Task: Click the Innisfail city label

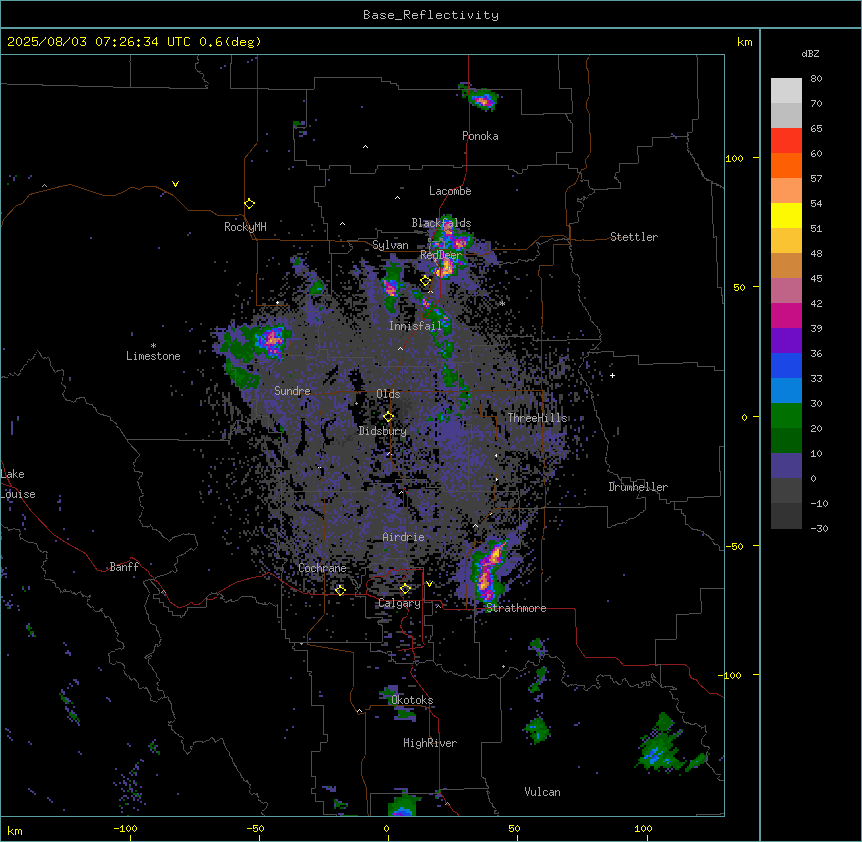Action: click(415, 326)
